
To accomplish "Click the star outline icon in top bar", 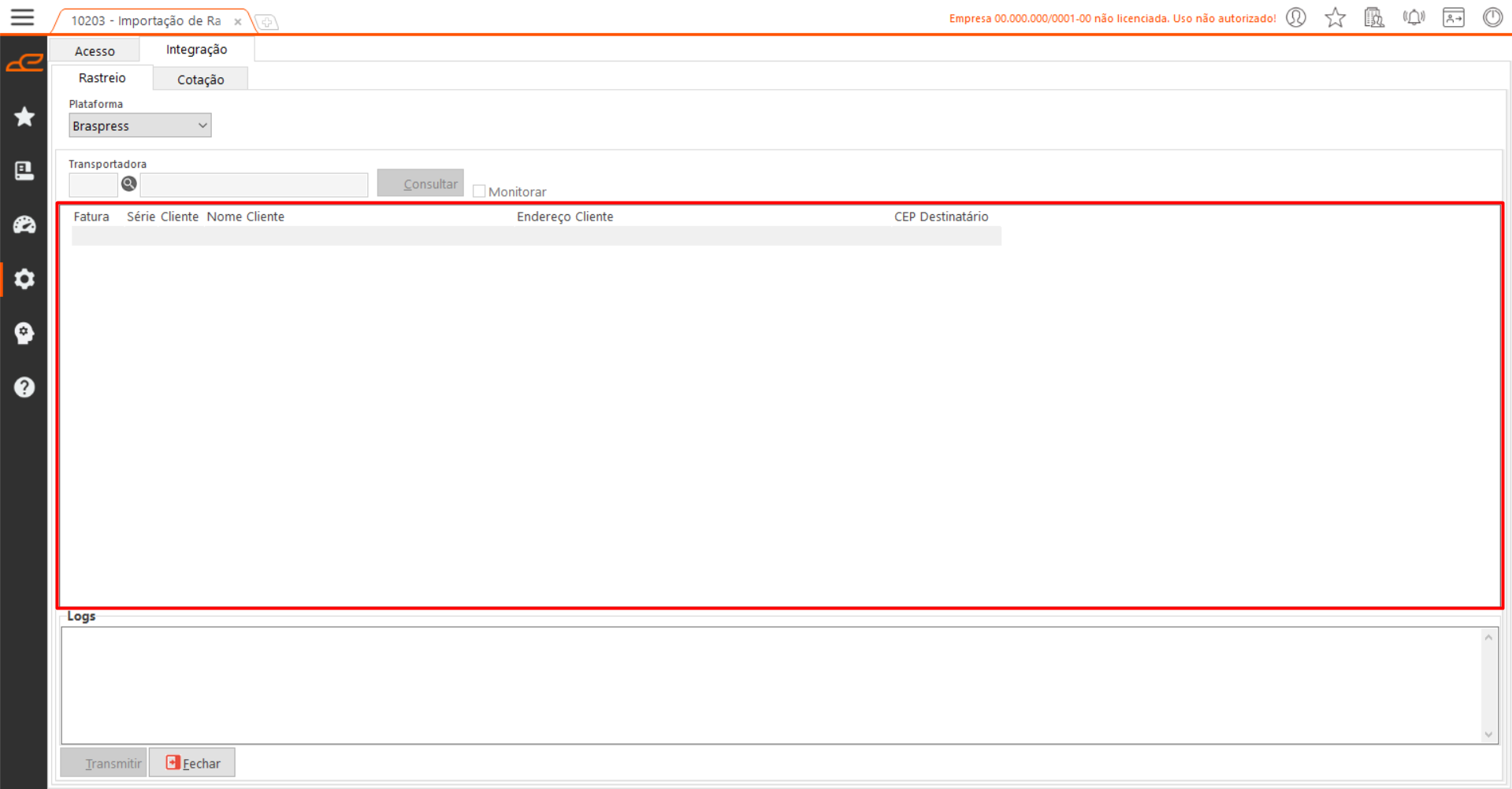I will point(1335,18).
